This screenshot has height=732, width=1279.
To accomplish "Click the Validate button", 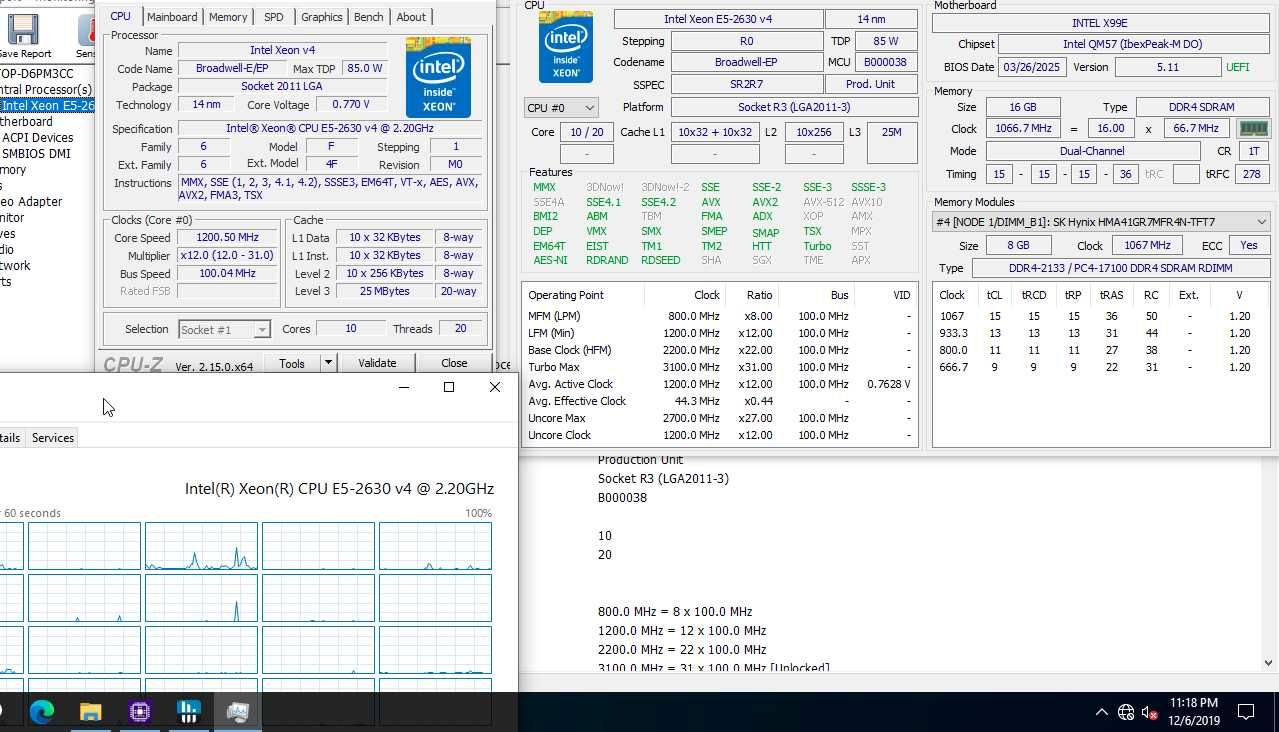I will (x=377, y=363).
